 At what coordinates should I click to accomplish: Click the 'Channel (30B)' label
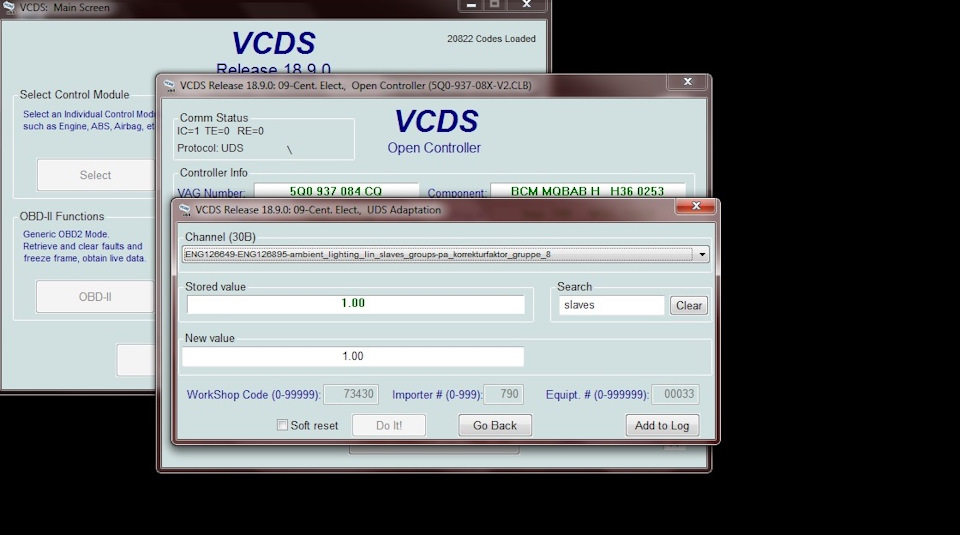tap(220, 237)
